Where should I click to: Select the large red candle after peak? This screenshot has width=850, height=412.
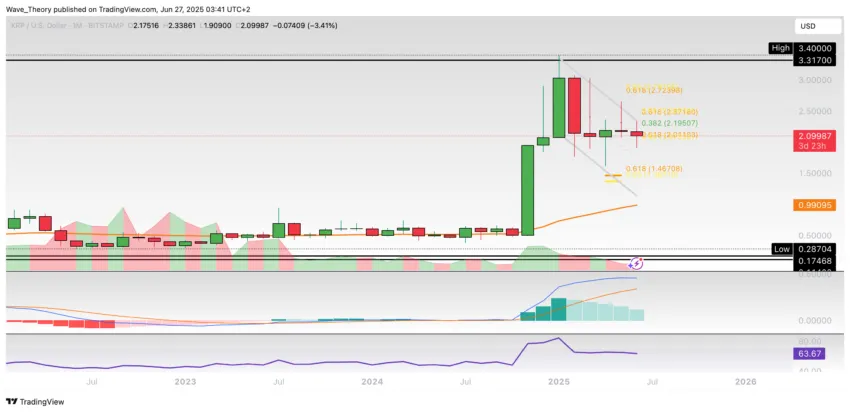pyautogui.click(x=574, y=106)
